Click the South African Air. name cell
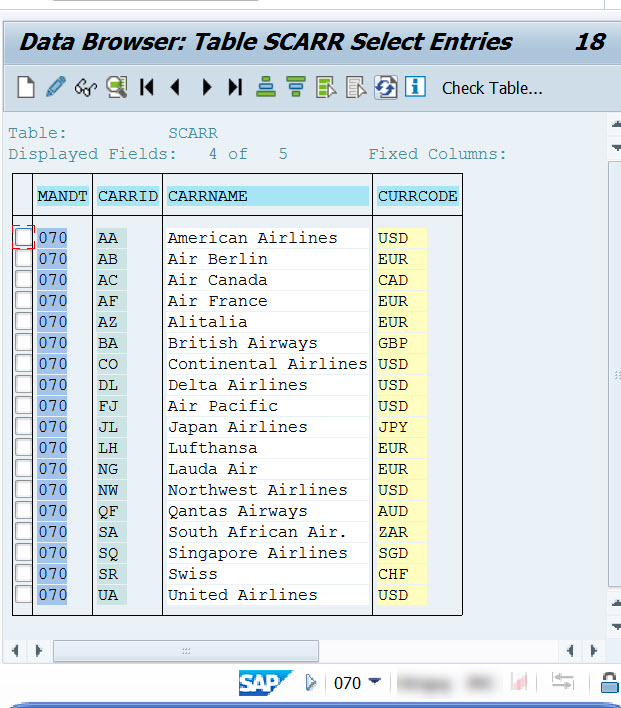The height and width of the screenshot is (708, 621). tap(267, 532)
